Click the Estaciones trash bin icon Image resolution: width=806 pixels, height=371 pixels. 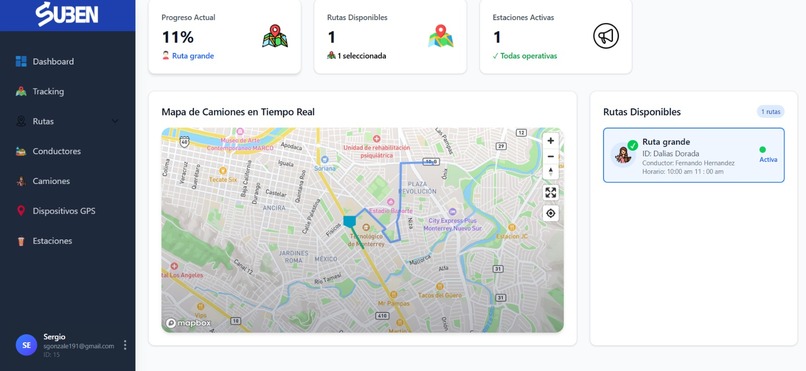[21, 240]
